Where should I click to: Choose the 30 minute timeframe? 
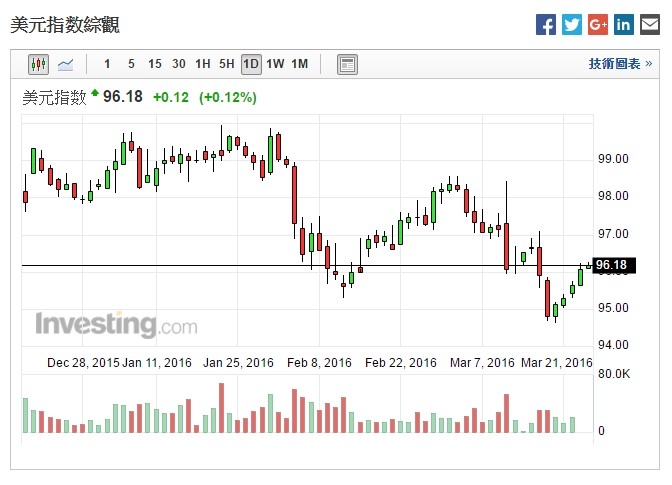179,64
